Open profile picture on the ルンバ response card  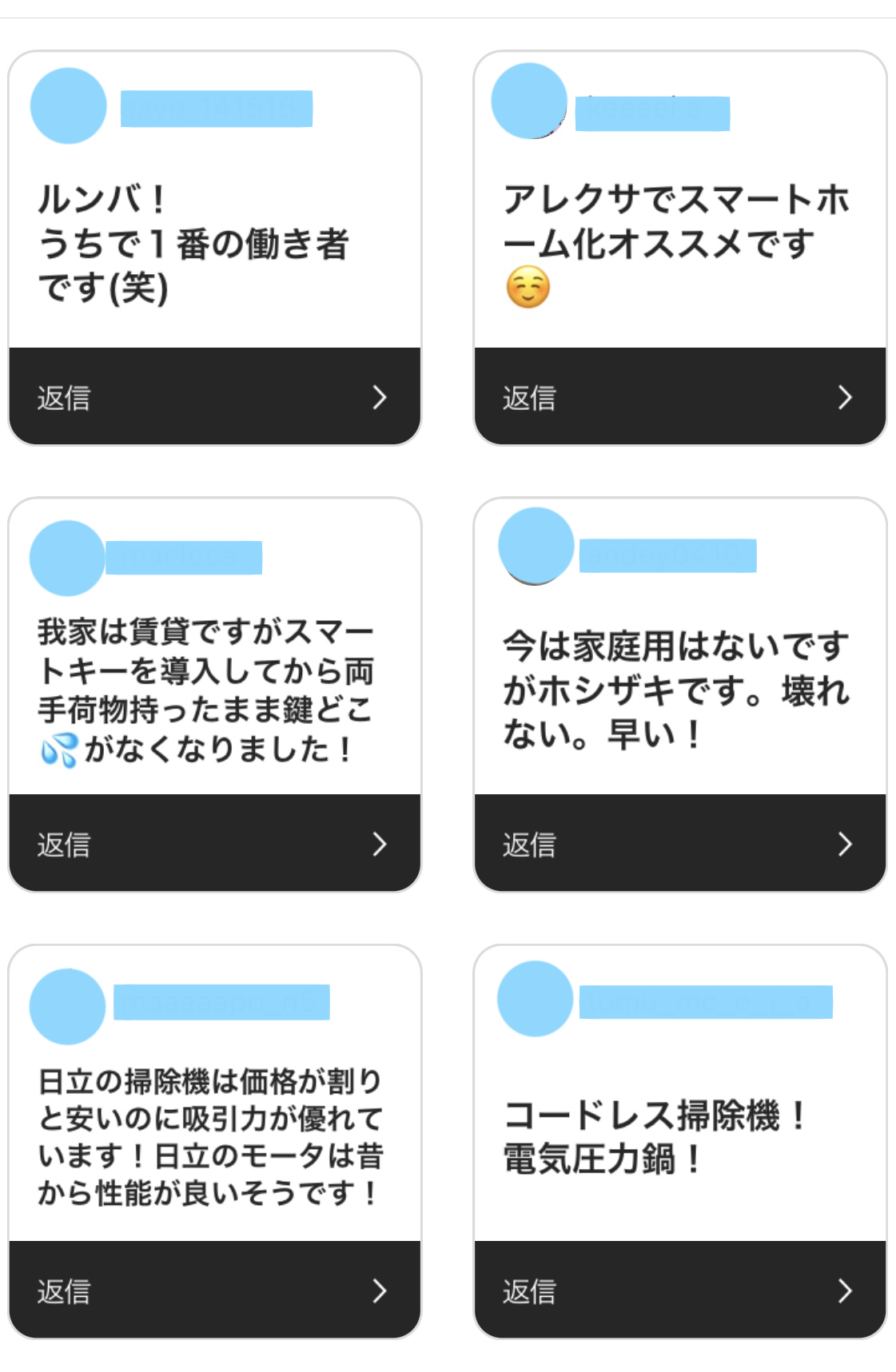point(69,105)
